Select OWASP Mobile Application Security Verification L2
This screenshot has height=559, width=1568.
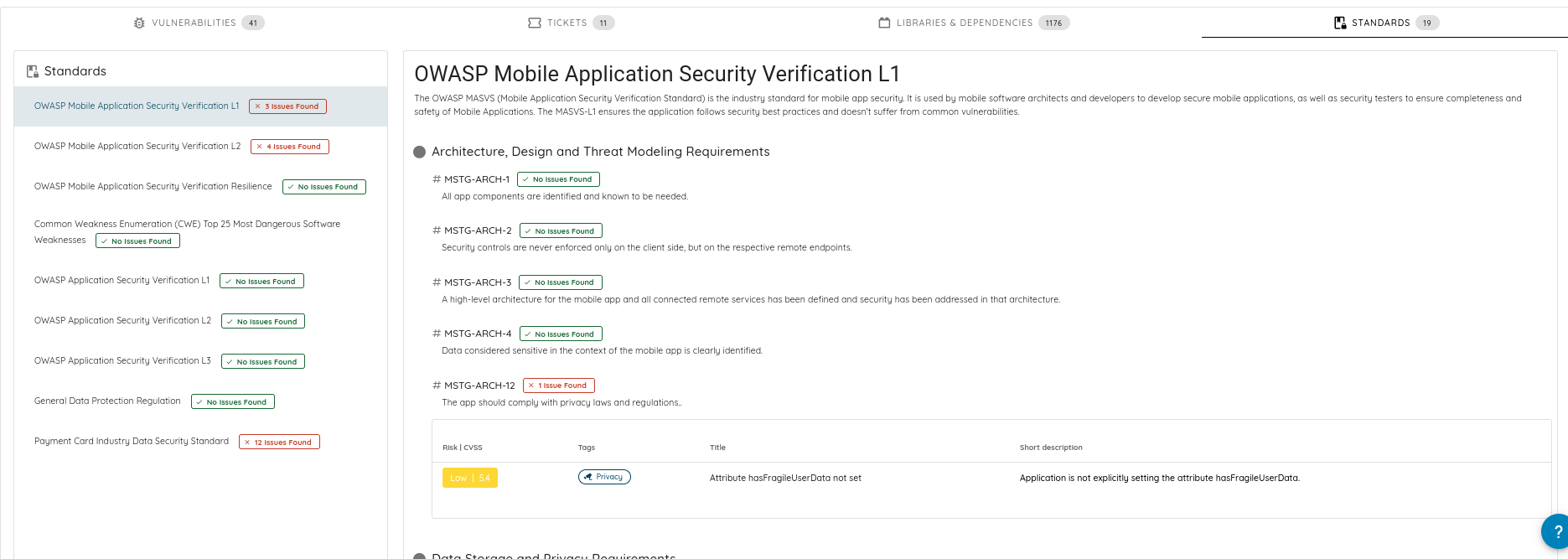click(x=137, y=146)
